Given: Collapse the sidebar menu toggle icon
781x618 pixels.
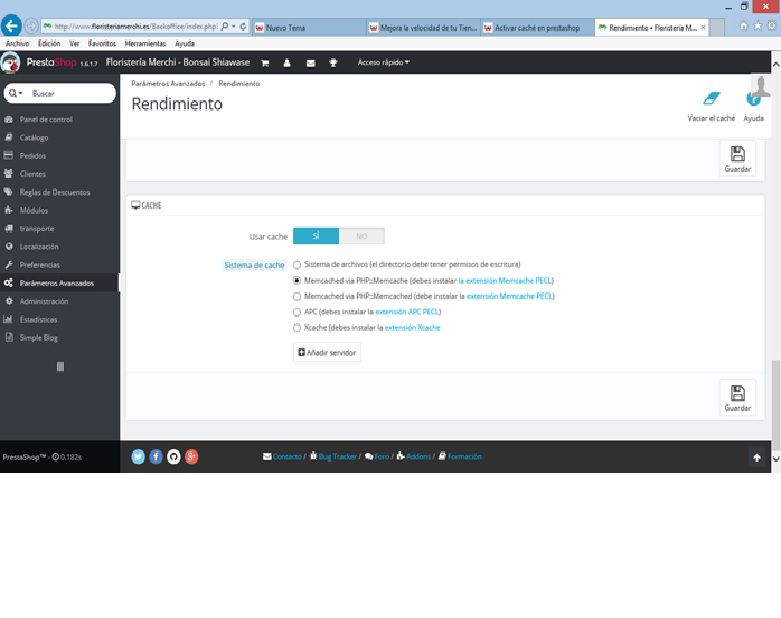Looking at the screenshot, I should [x=60, y=367].
